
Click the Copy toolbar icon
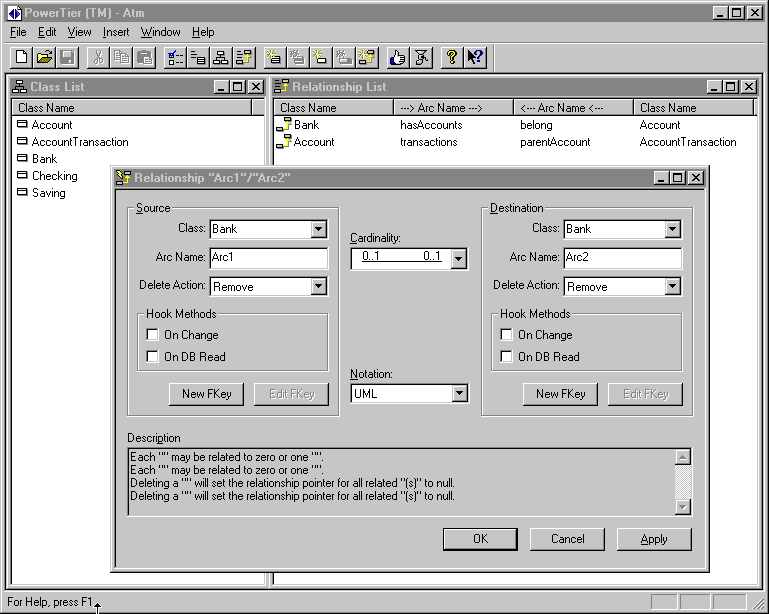click(121, 57)
